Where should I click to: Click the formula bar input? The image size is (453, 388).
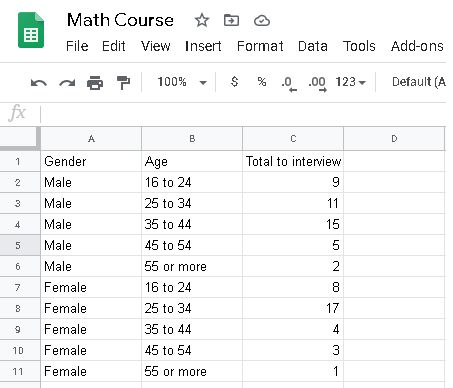(x=243, y=114)
